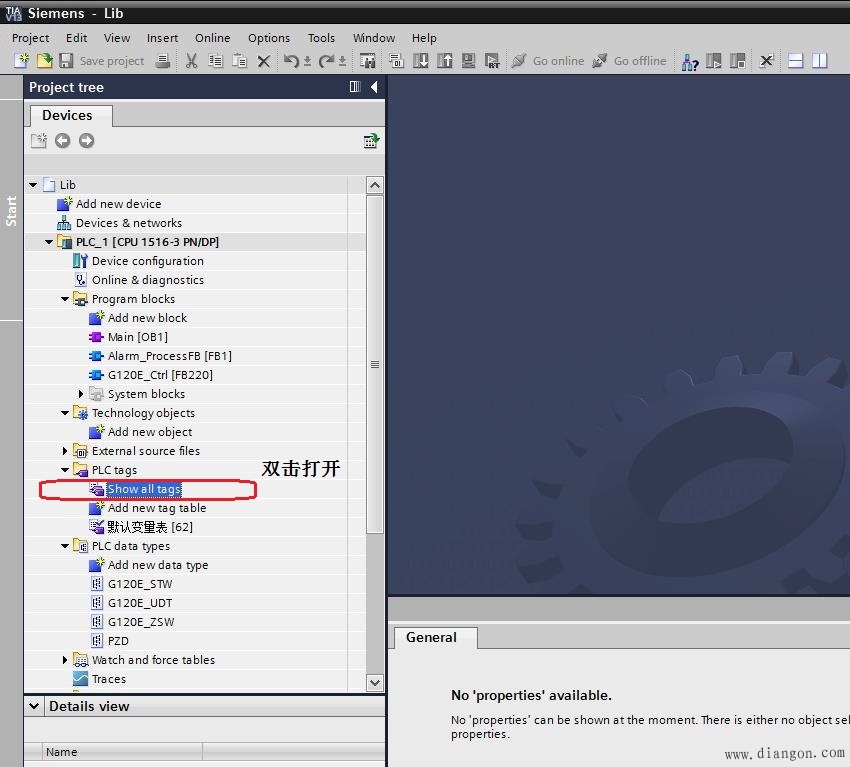Open the Project menu
Screen dimensions: 850x767
pyautogui.click(x=30, y=38)
